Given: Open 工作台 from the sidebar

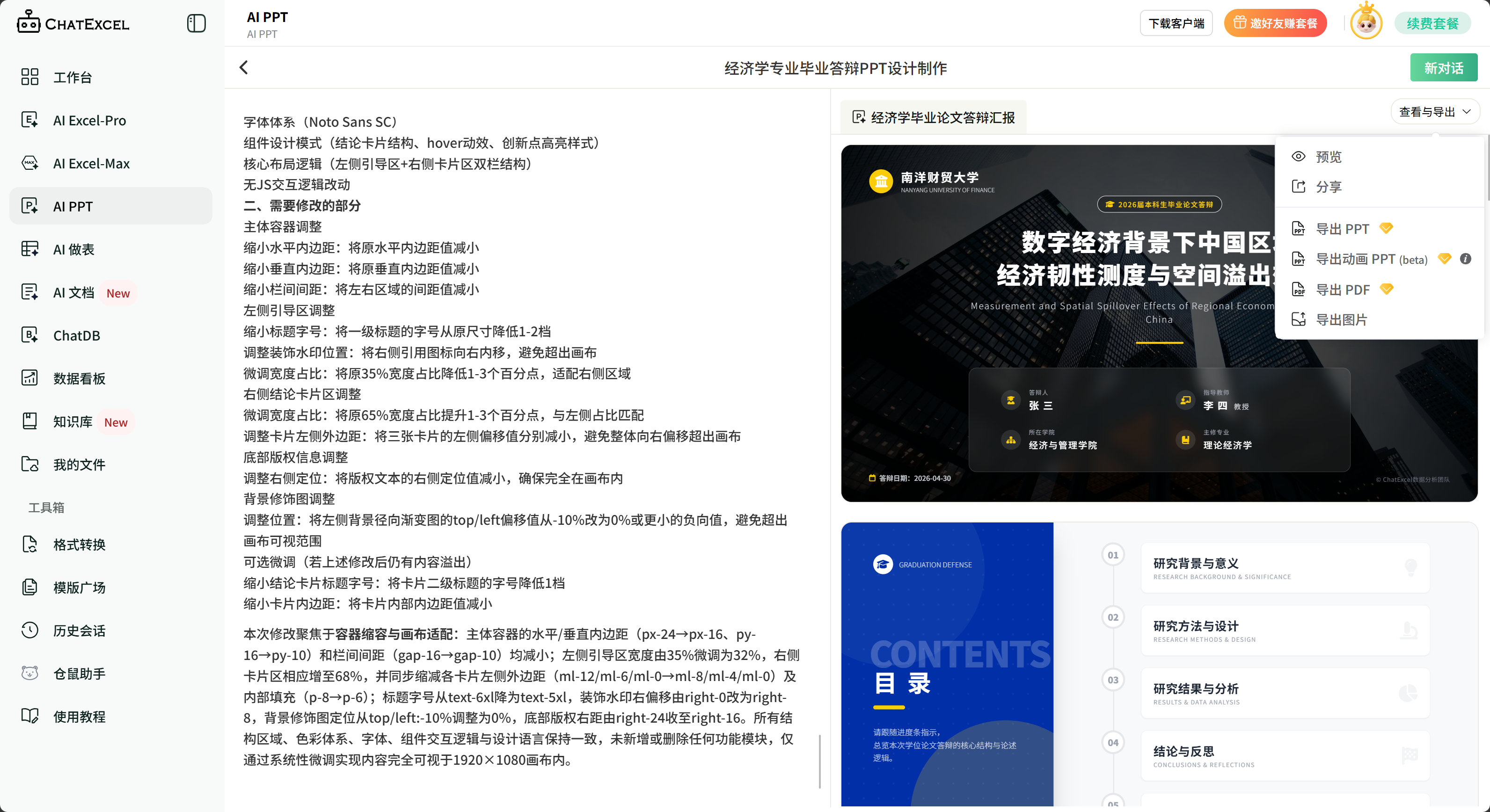Looking at the screenshot, I should pyautogui.click(x=111, y=77).
